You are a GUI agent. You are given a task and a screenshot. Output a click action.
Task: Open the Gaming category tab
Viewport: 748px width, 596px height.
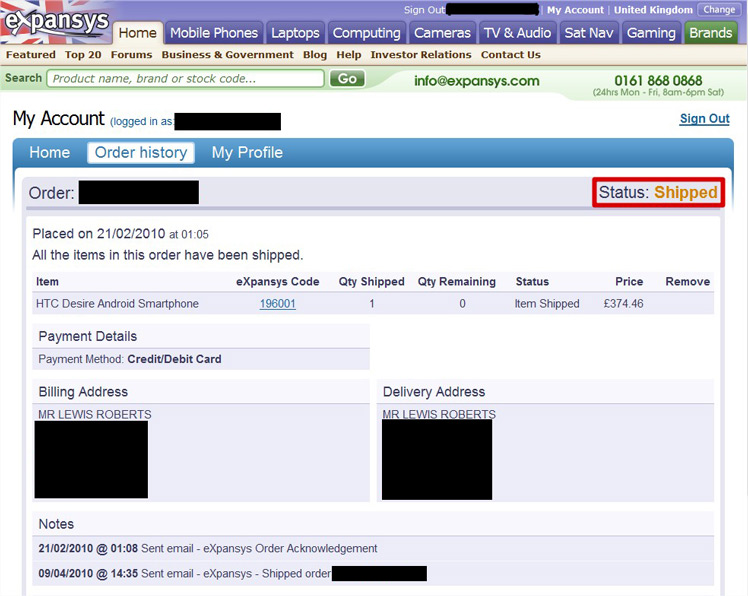pyautogui.click(x=651, y=33)
